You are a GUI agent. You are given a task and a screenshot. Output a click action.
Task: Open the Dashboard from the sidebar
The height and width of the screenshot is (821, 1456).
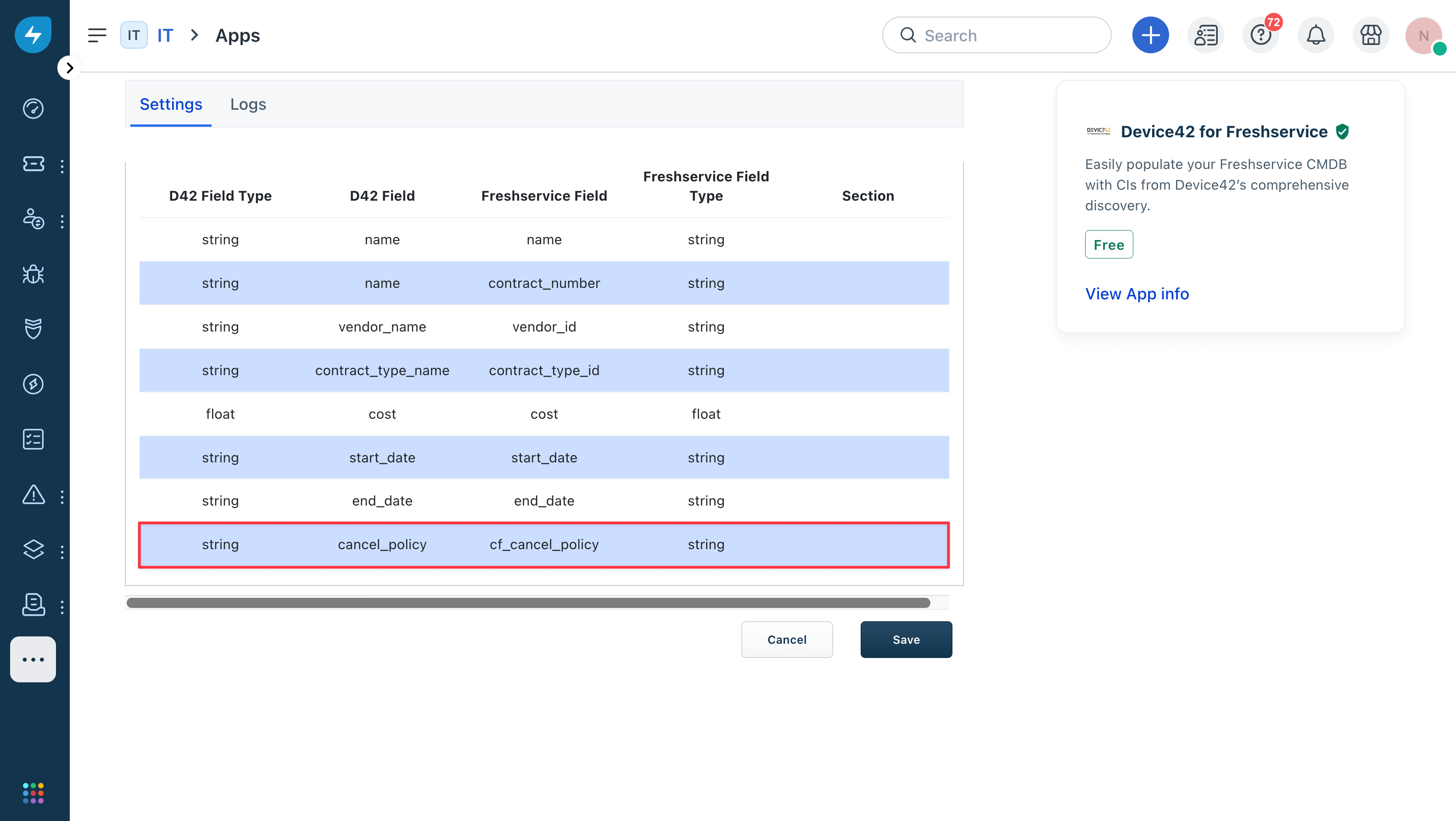pyautogui.click(x=33, y=108)
